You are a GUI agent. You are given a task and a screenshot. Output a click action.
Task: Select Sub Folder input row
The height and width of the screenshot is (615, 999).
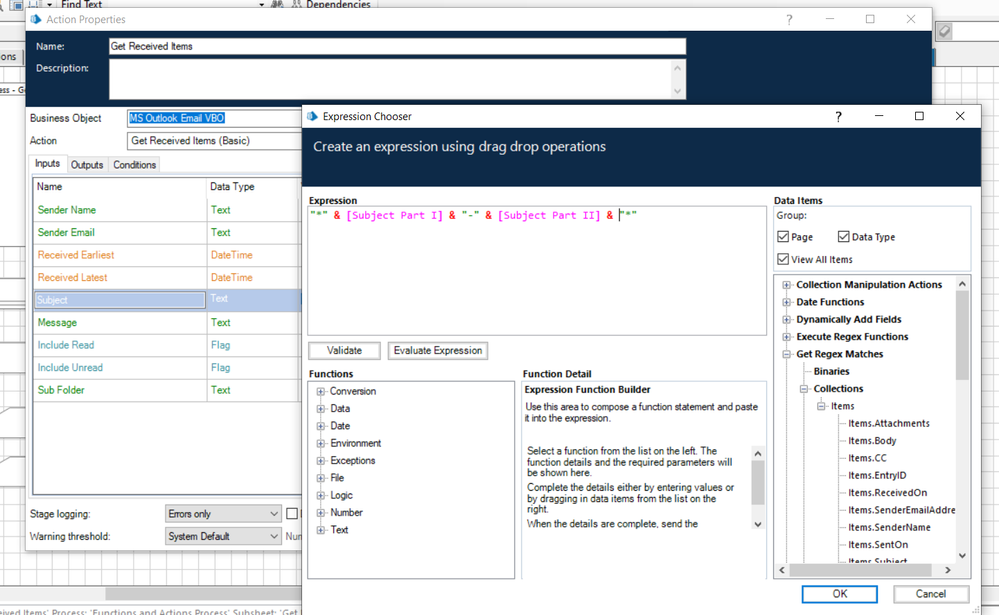click(x=166, y=390)
